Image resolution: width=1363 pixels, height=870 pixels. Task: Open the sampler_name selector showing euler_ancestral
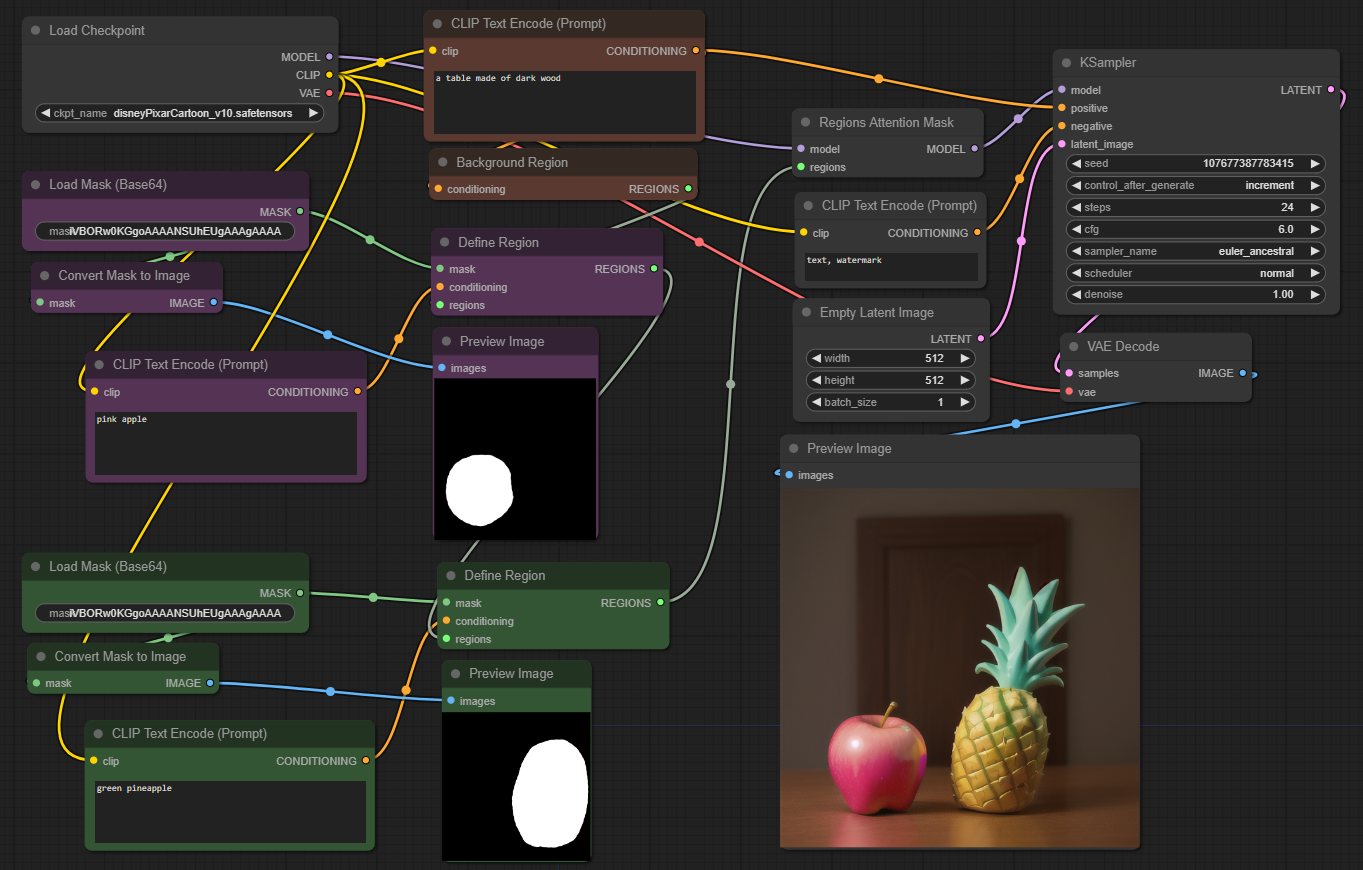tap(1195, 251)
